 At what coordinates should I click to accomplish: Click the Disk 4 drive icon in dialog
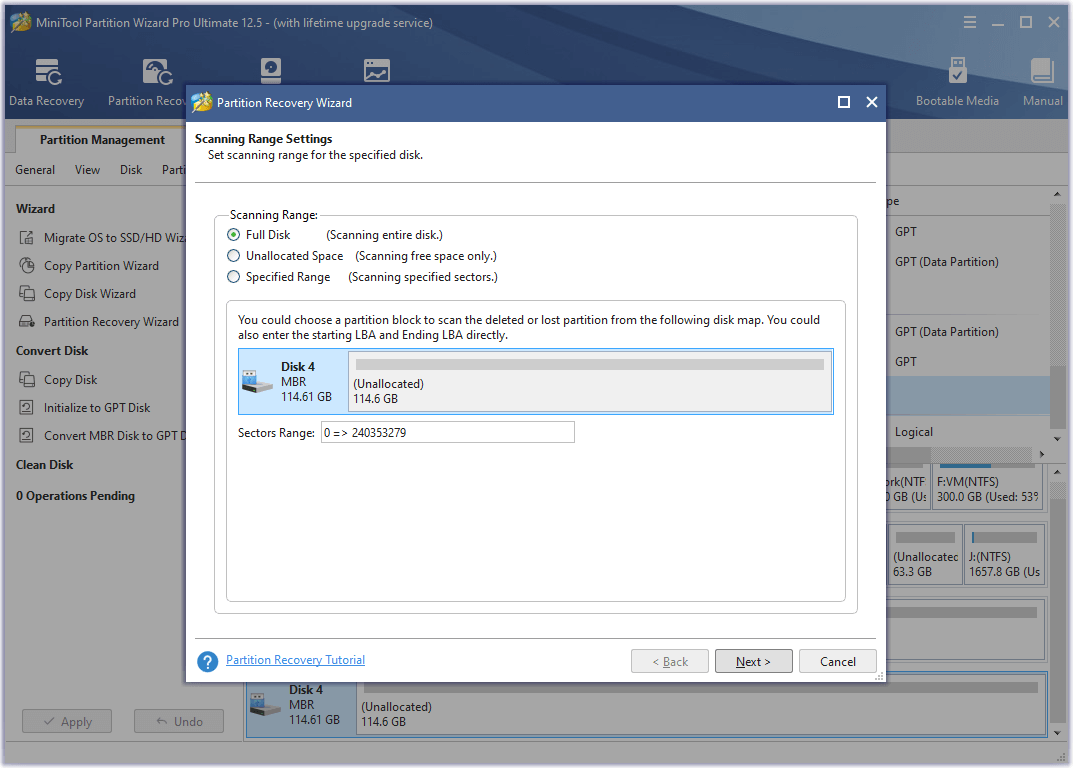(x=257, y=381)
